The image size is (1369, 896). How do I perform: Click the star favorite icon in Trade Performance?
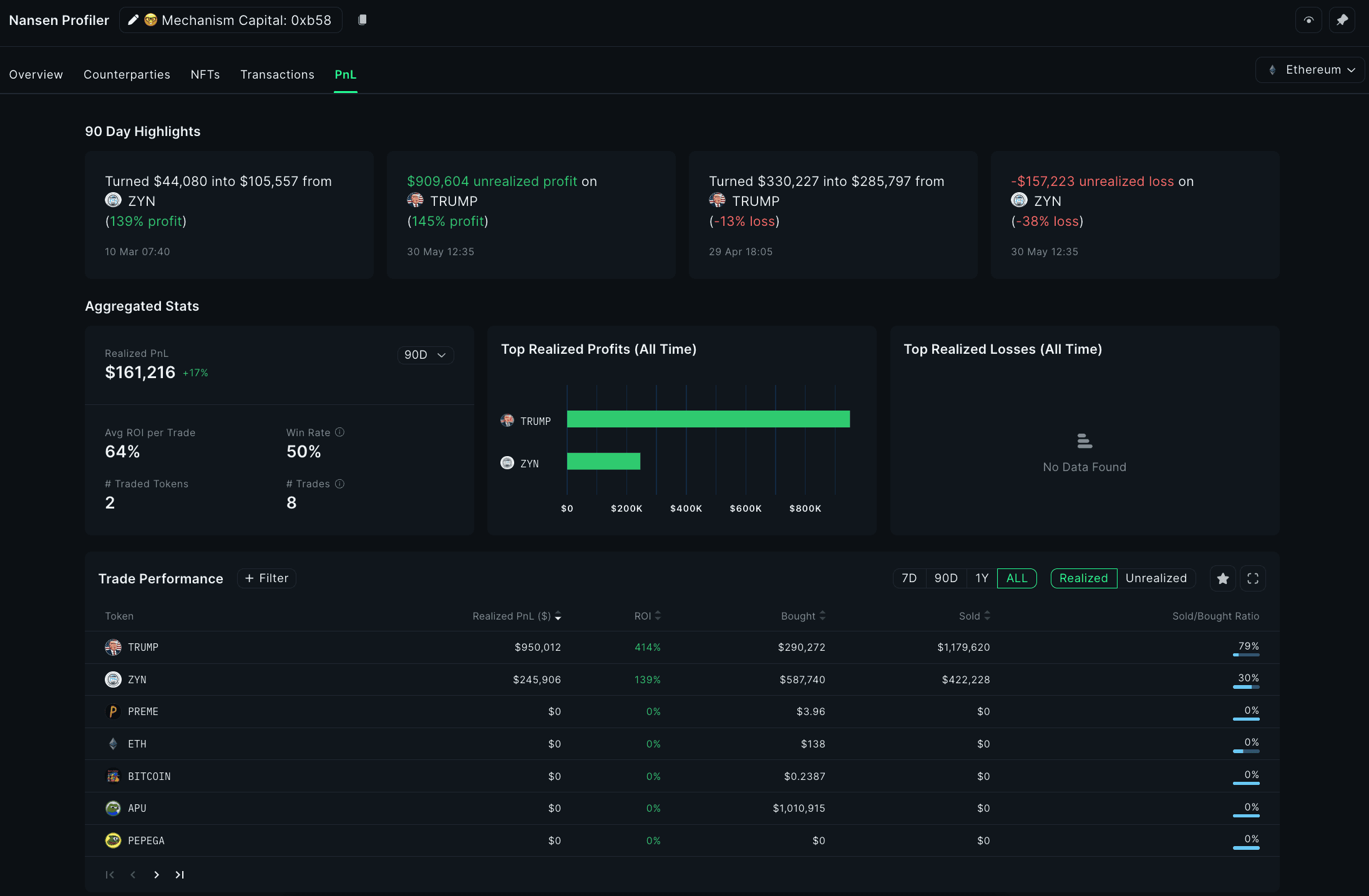tap(1222, 578)
